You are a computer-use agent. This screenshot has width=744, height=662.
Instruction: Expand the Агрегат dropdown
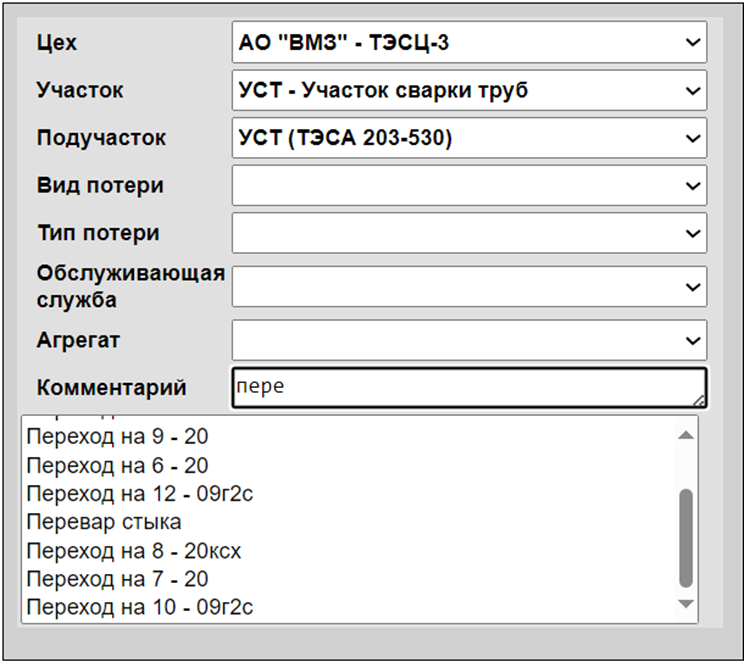point(468,340)
